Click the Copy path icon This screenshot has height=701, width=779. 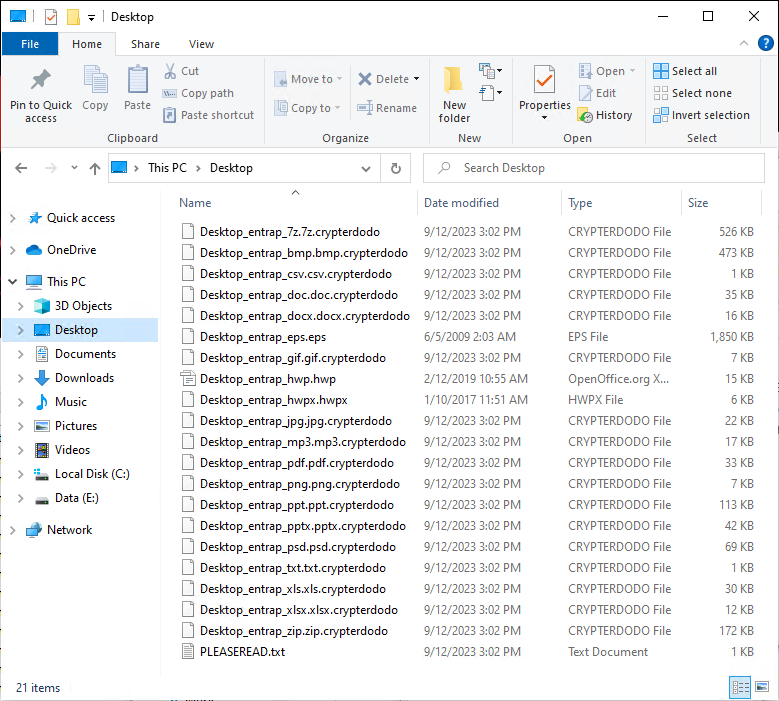point(169,93)
